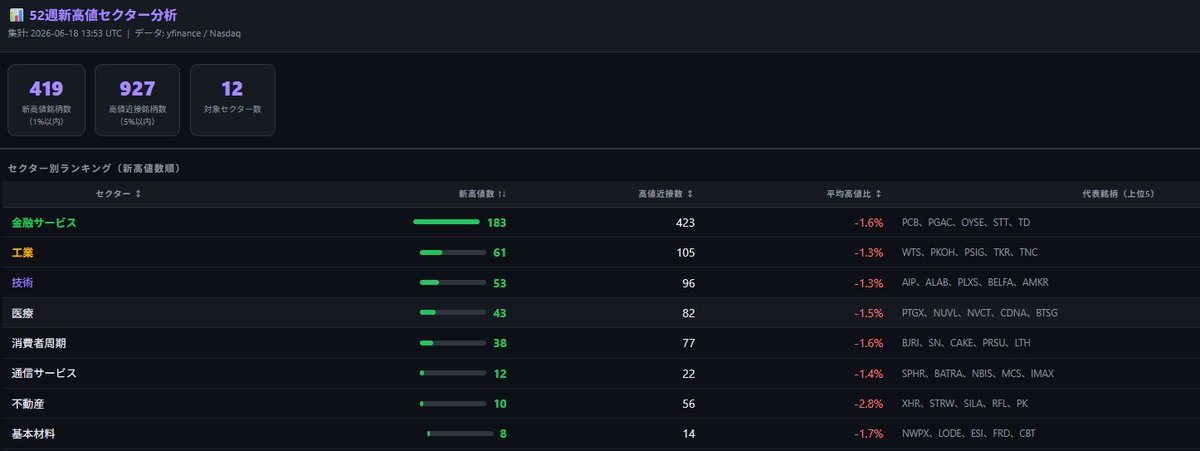The width and height of the screenshot is (1200, 451).
Task: Click the 43 new-high count value
Action: 500,313
